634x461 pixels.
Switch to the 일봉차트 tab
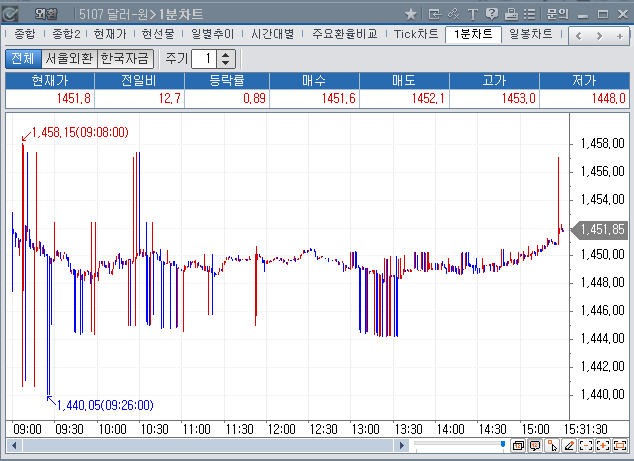pyautogui.click(x=530, y=34)
